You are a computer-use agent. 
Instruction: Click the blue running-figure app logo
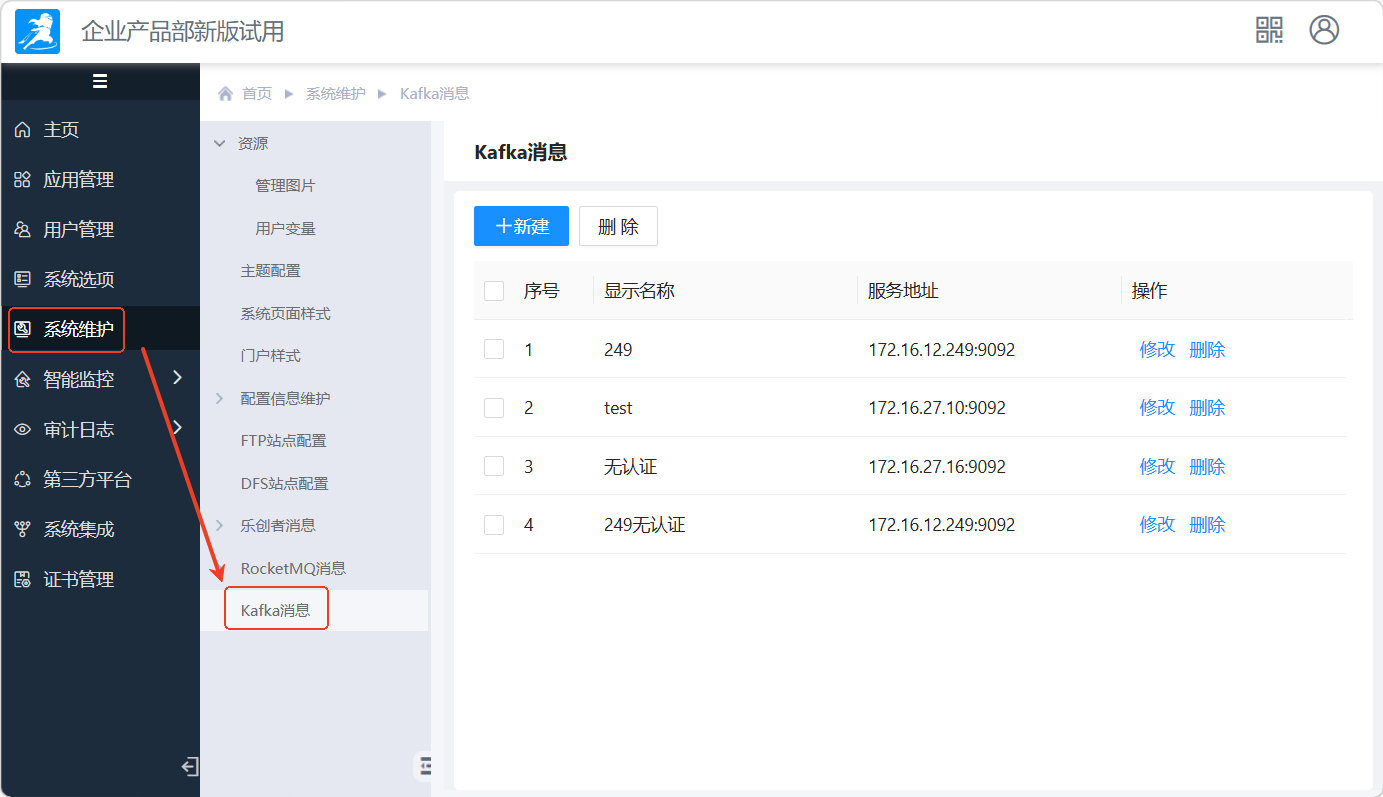tap(37, 31)
